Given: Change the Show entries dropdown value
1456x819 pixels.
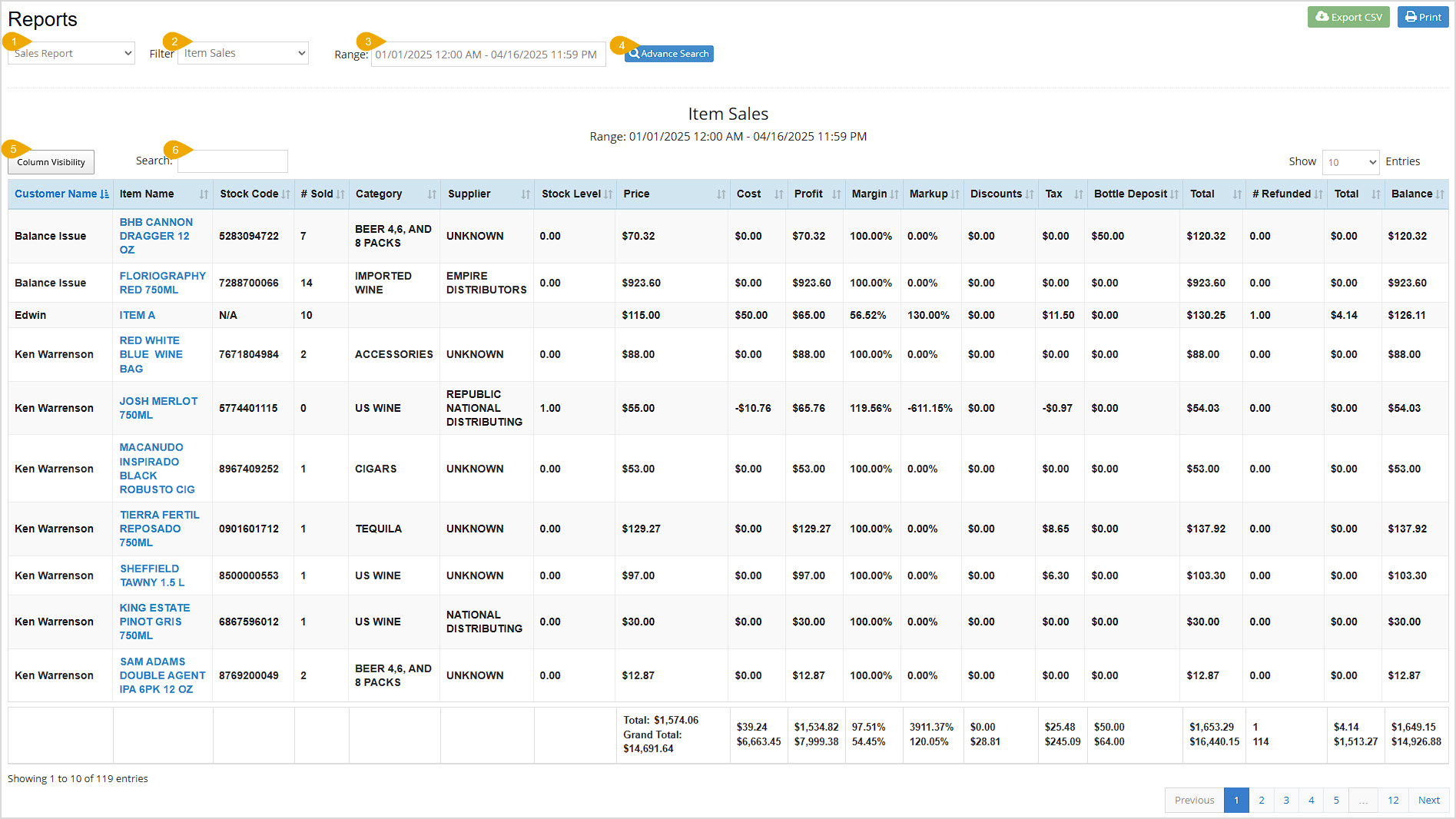Looking at the screenshot, I should [x=1350, y=162].
